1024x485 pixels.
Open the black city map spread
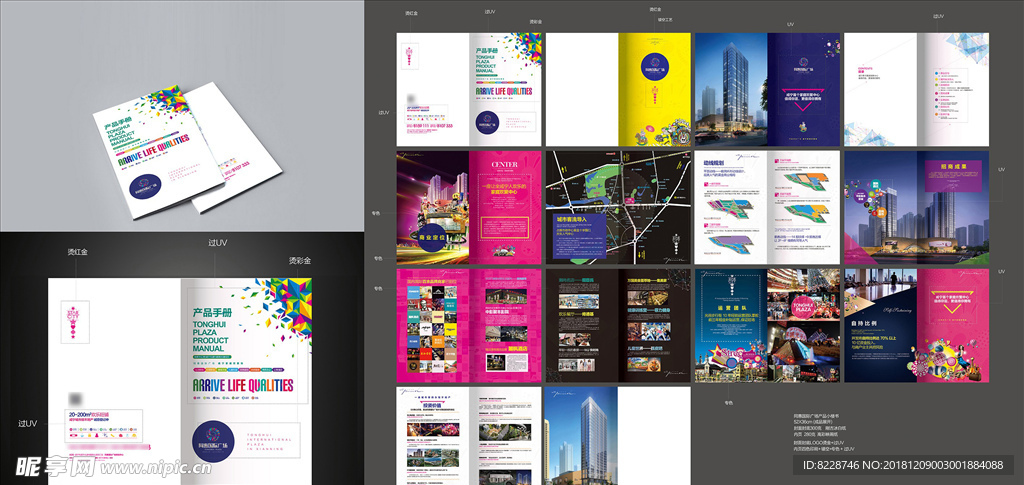(x=618, y=208)
